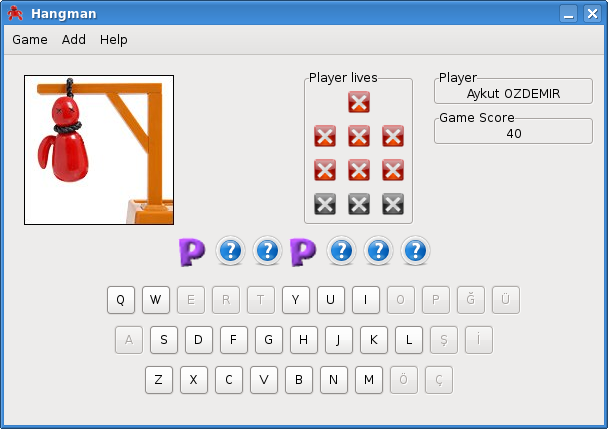608x429 pixels.
Task: Click the player name Aykut OZDEMIR field
Action: click(513, 94)
